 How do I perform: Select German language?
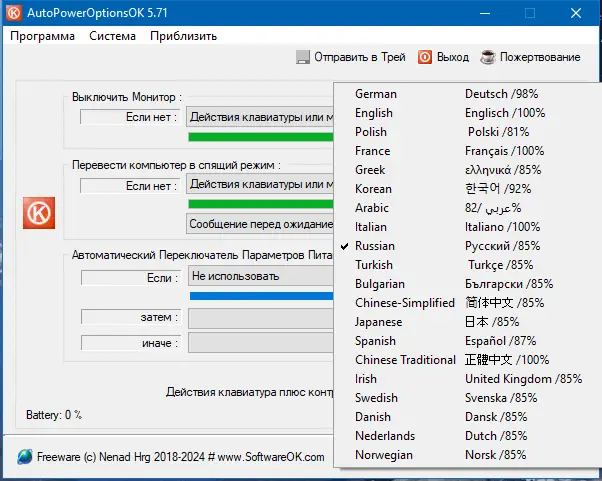pyautogui.click(x=468, y=94)
